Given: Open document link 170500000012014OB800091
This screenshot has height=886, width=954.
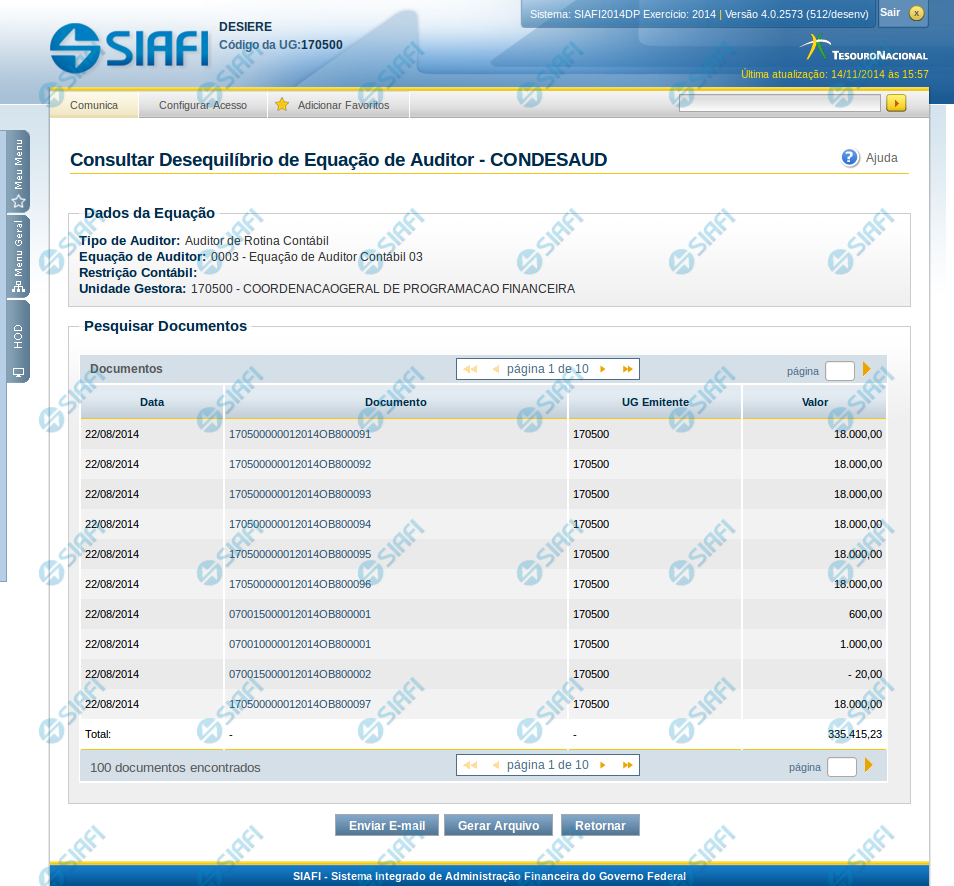Looking at the screenshot, I should tap(300, 434).
